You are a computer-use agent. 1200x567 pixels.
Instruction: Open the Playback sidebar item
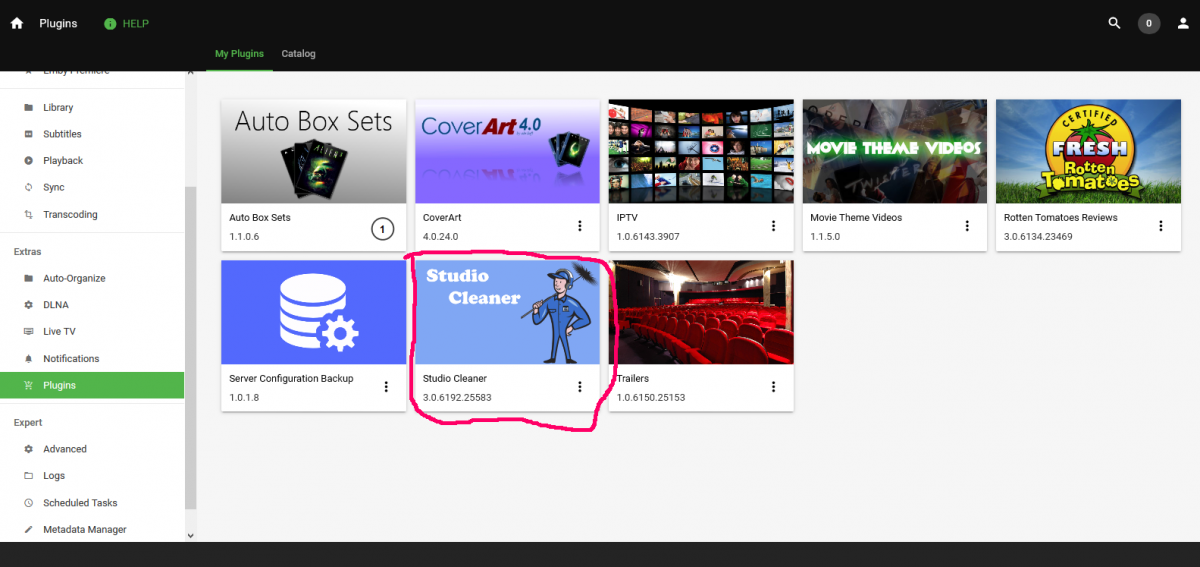click(x=92, y=160)
